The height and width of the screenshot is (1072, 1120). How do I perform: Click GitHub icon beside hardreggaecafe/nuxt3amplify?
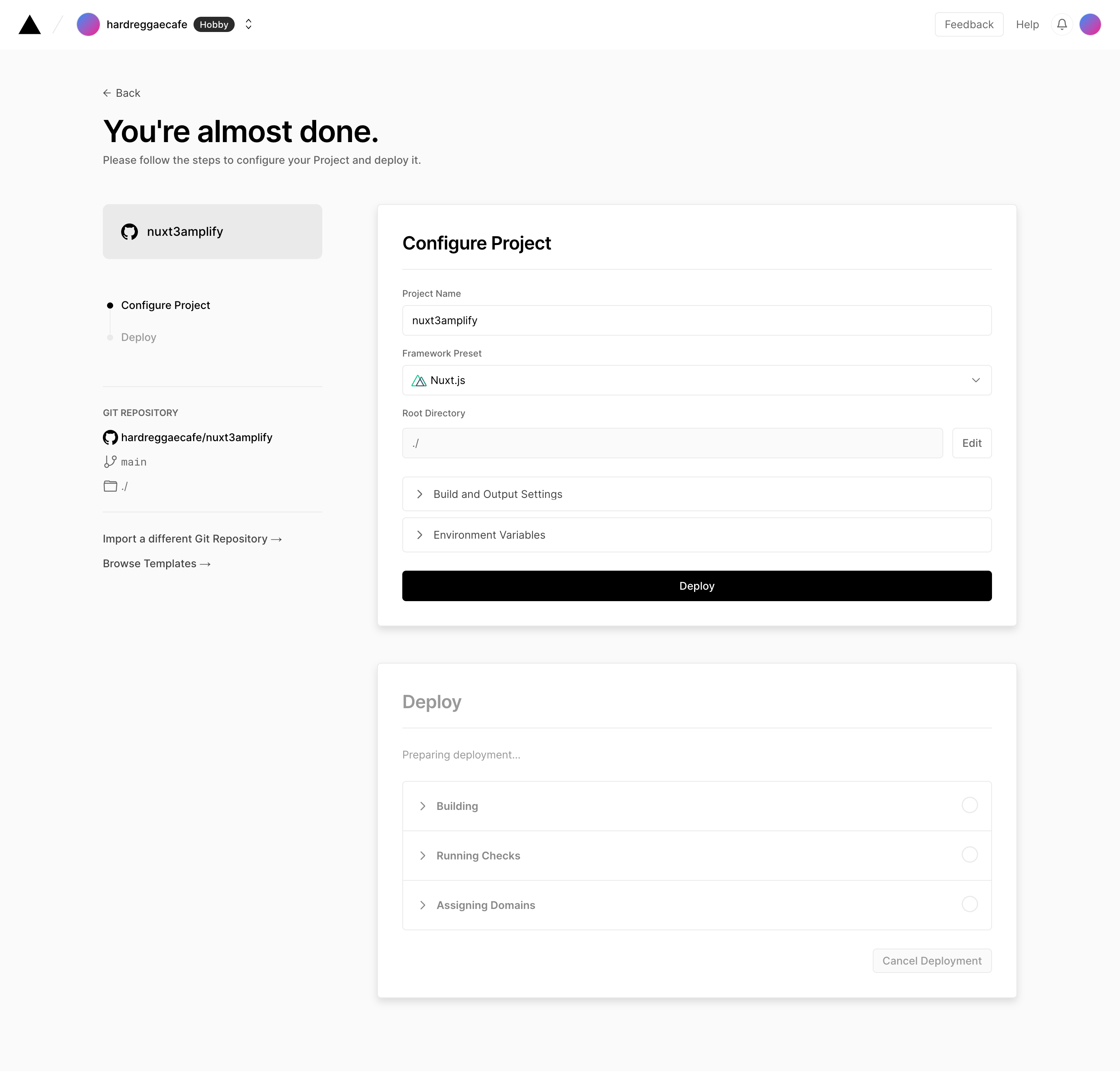(110, 437)
